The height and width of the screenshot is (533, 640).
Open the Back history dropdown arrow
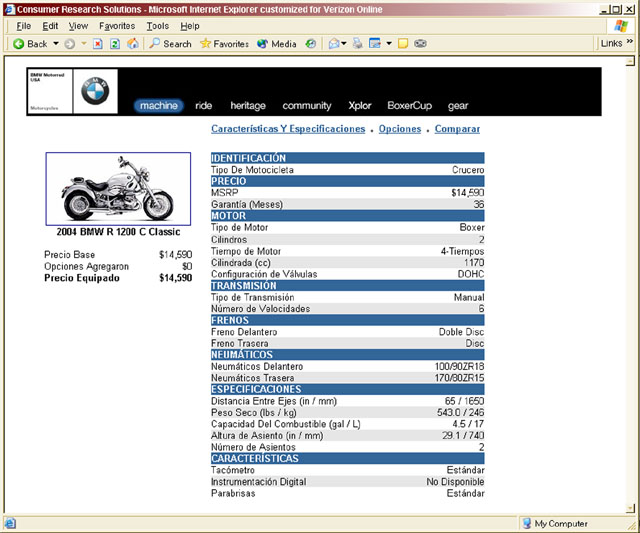click(56, 43)
